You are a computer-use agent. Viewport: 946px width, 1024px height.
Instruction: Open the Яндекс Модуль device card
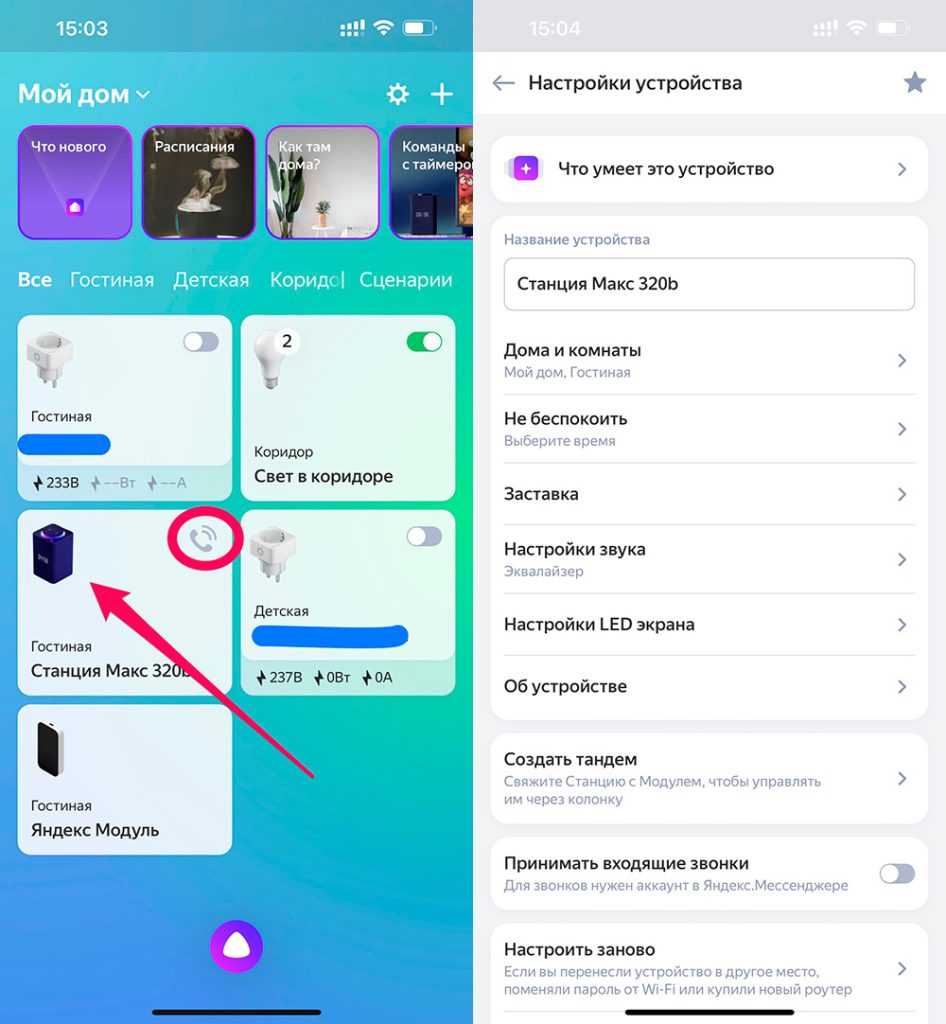pyautogui.click(x=125, y=779)
